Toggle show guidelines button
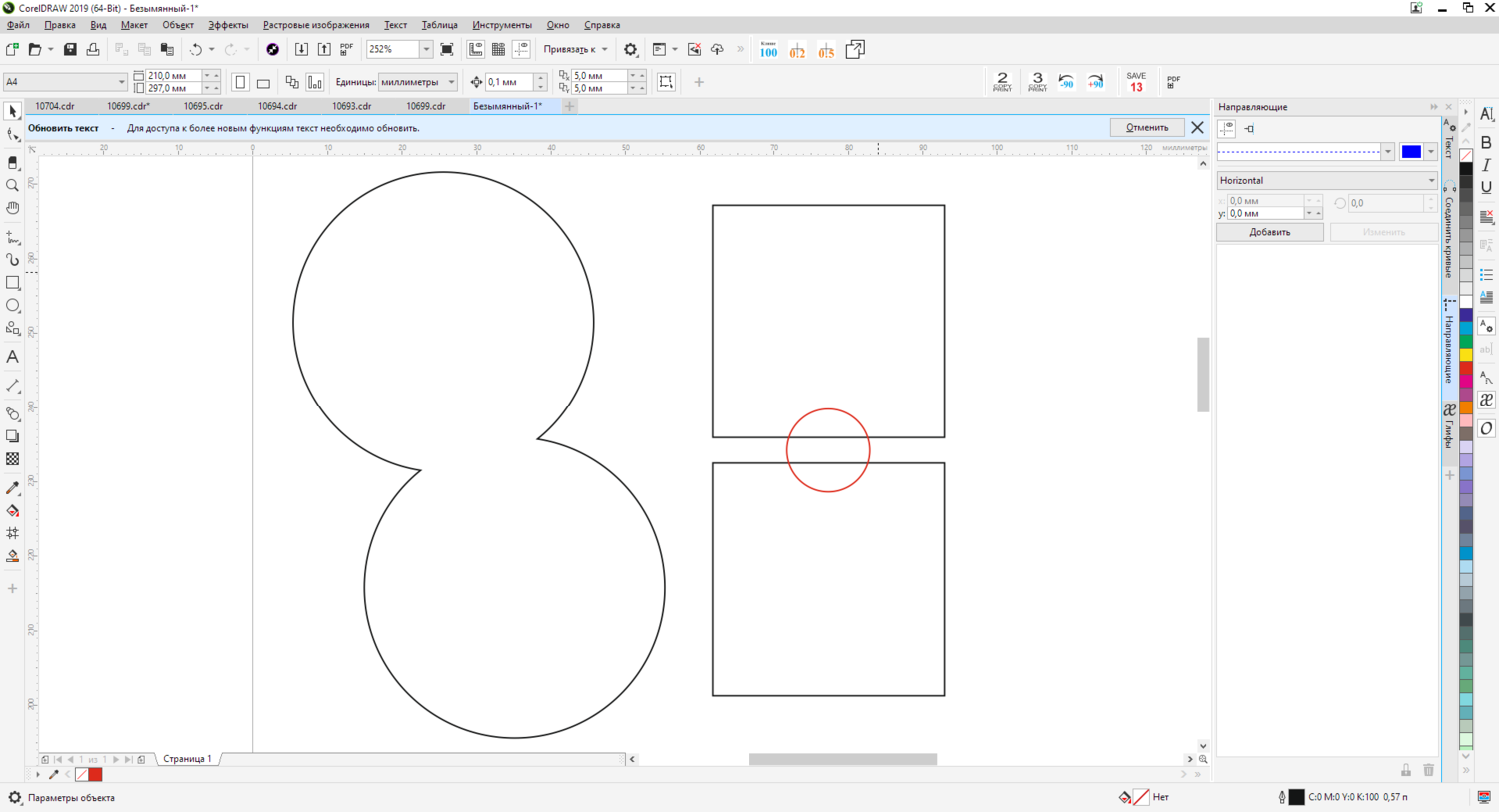Image resolution: width=1499 pixels, height=812 pixels. tap(521, 49)
